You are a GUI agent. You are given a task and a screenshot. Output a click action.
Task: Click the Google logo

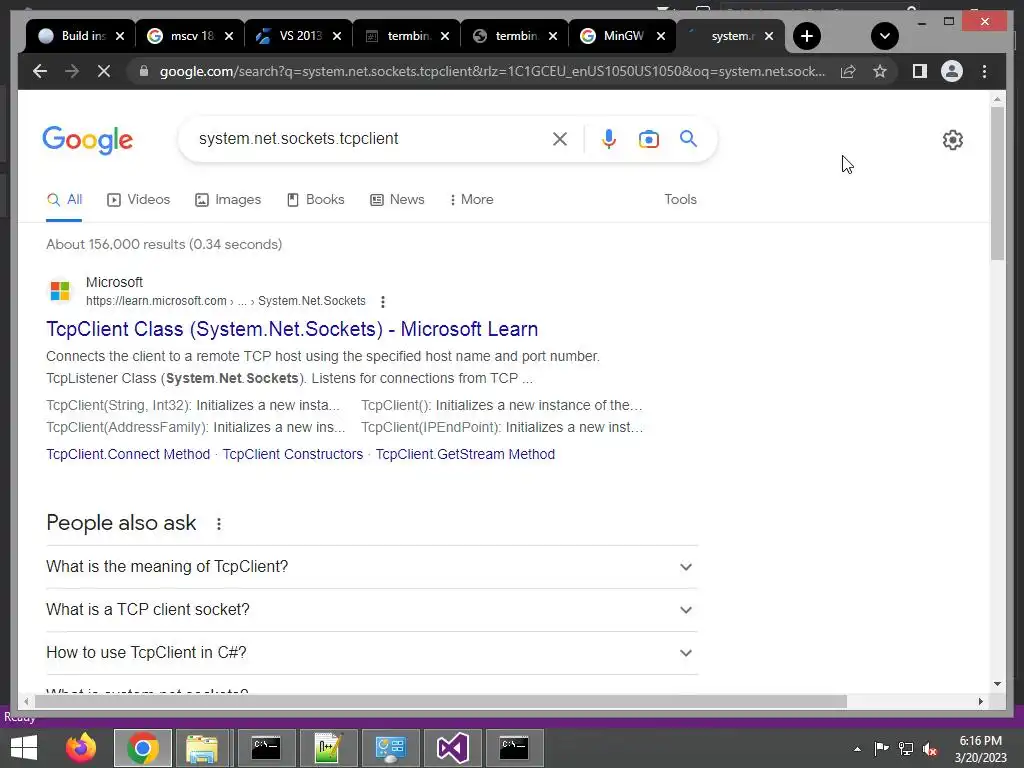(88, 140)
